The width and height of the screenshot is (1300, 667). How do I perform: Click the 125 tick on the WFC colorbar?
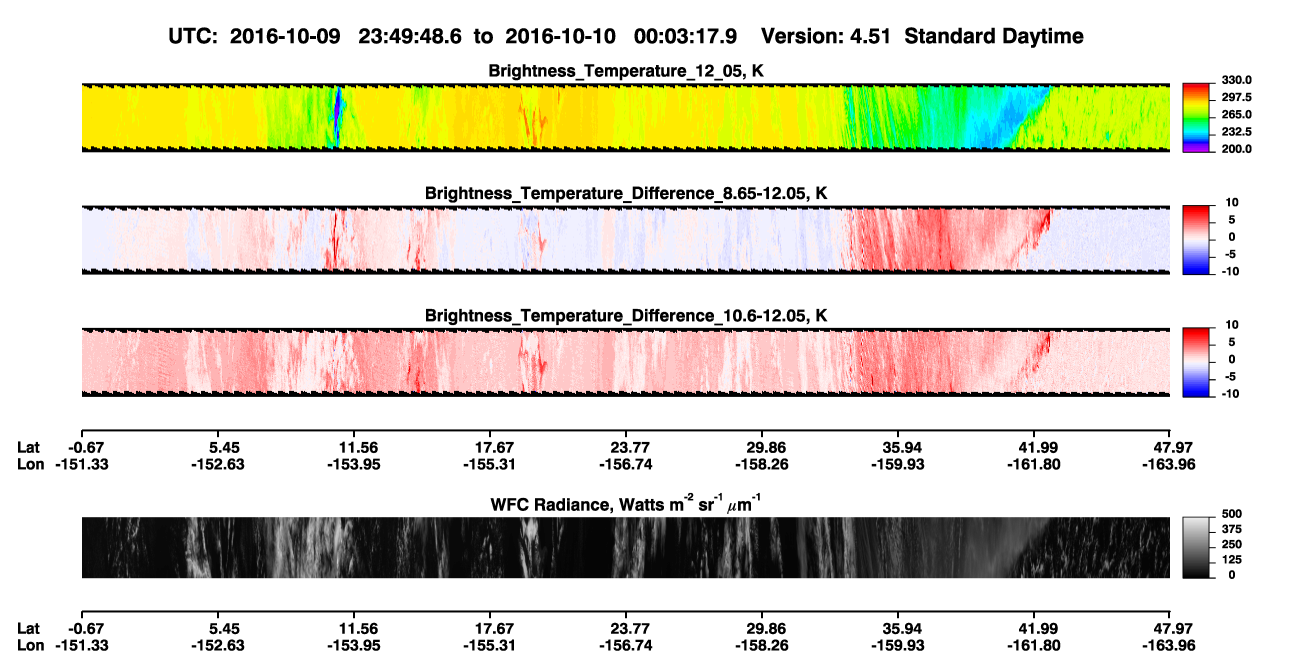click(1232, 561)
